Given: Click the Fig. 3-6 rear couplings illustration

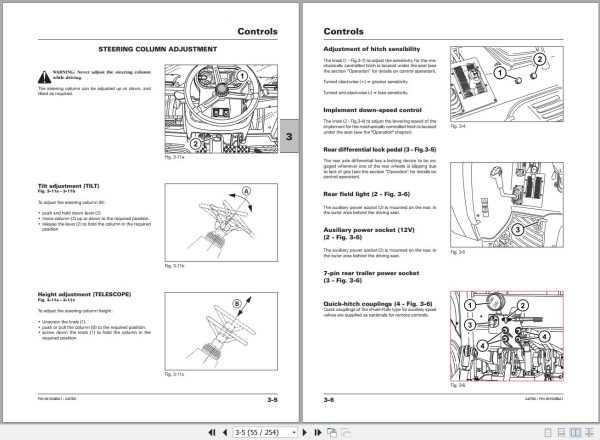Looking at the screenshot, I should (x=507, y=336).
